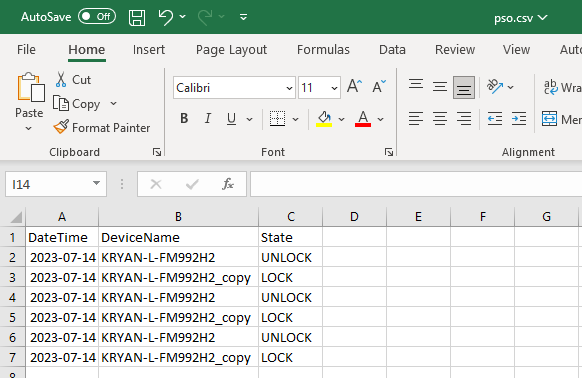Toggle Italic formatting
Image resolution: width=582 pixels, height=378 pixels.
point(208,119)
